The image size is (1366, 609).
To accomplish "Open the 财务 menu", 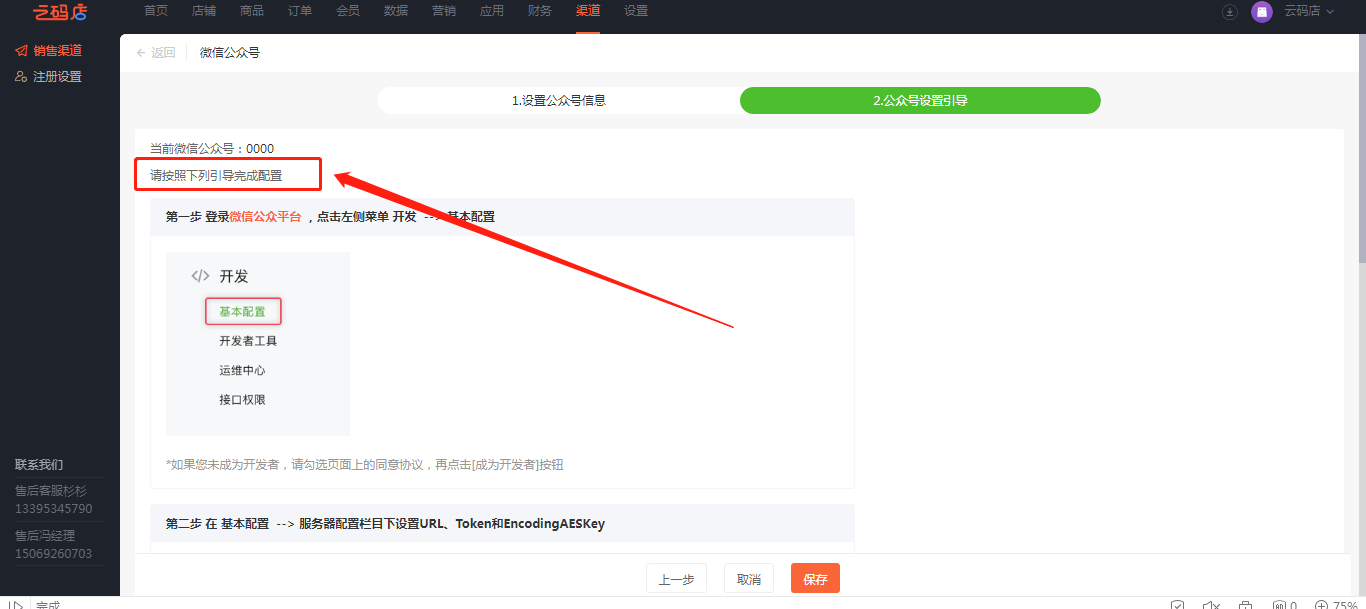I will coord(540,11).
